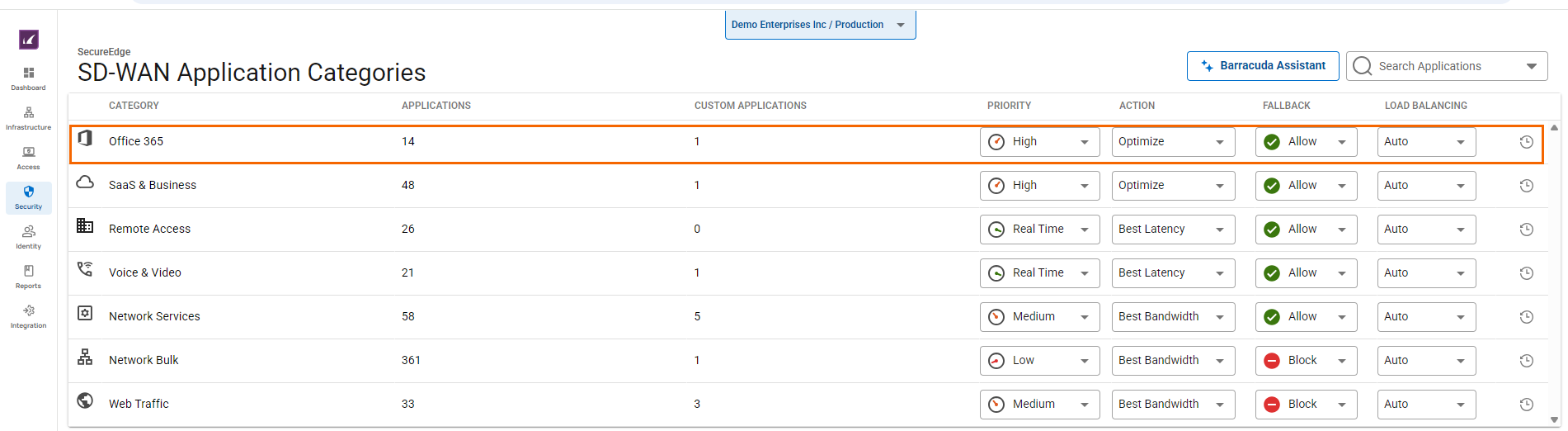Select the Identity sidebar icon
Viewport: 1568px width, 431px height.
(28, 236)
